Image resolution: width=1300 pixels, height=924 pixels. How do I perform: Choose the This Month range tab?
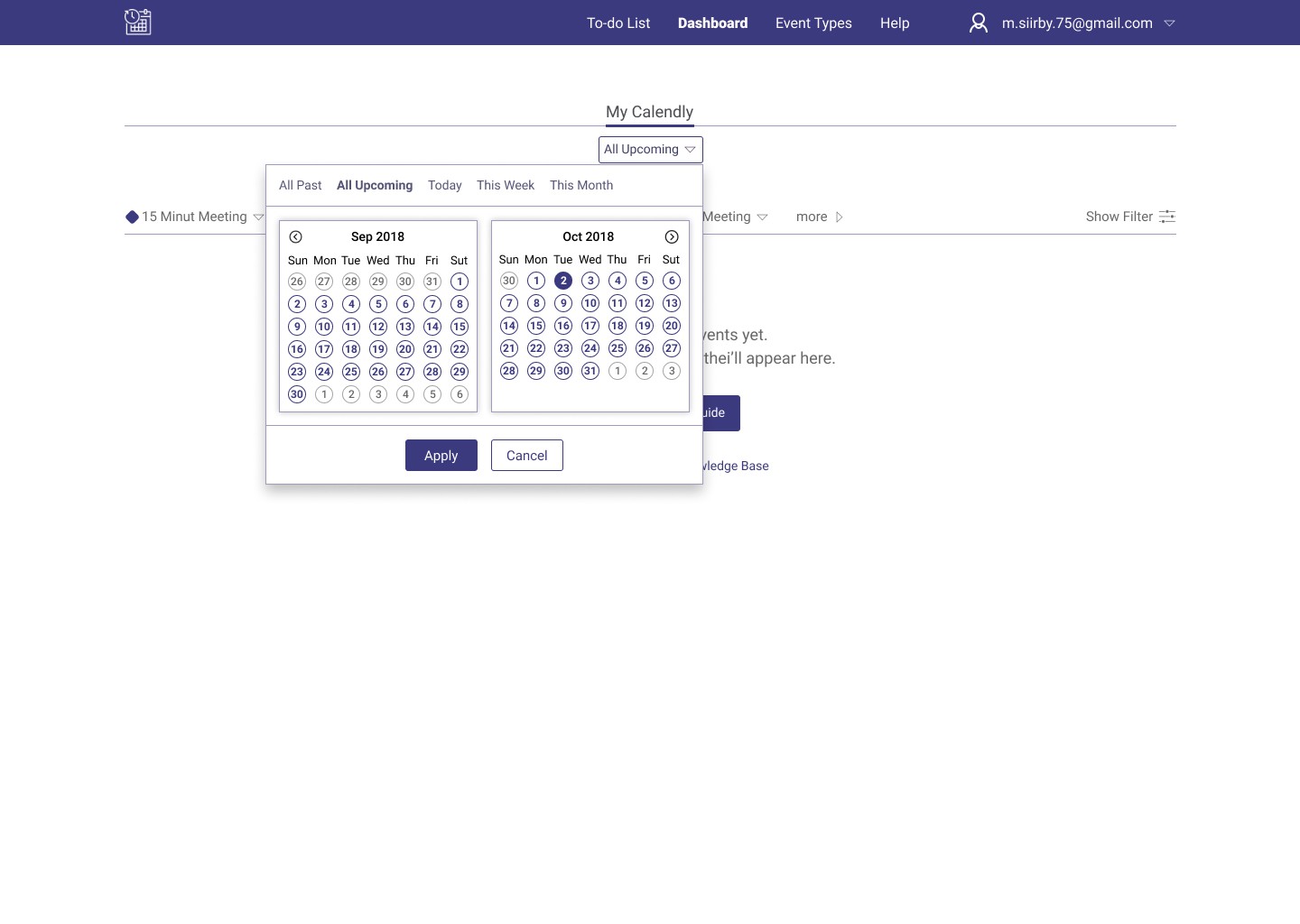pyautogui.click(x=581, y=185)
